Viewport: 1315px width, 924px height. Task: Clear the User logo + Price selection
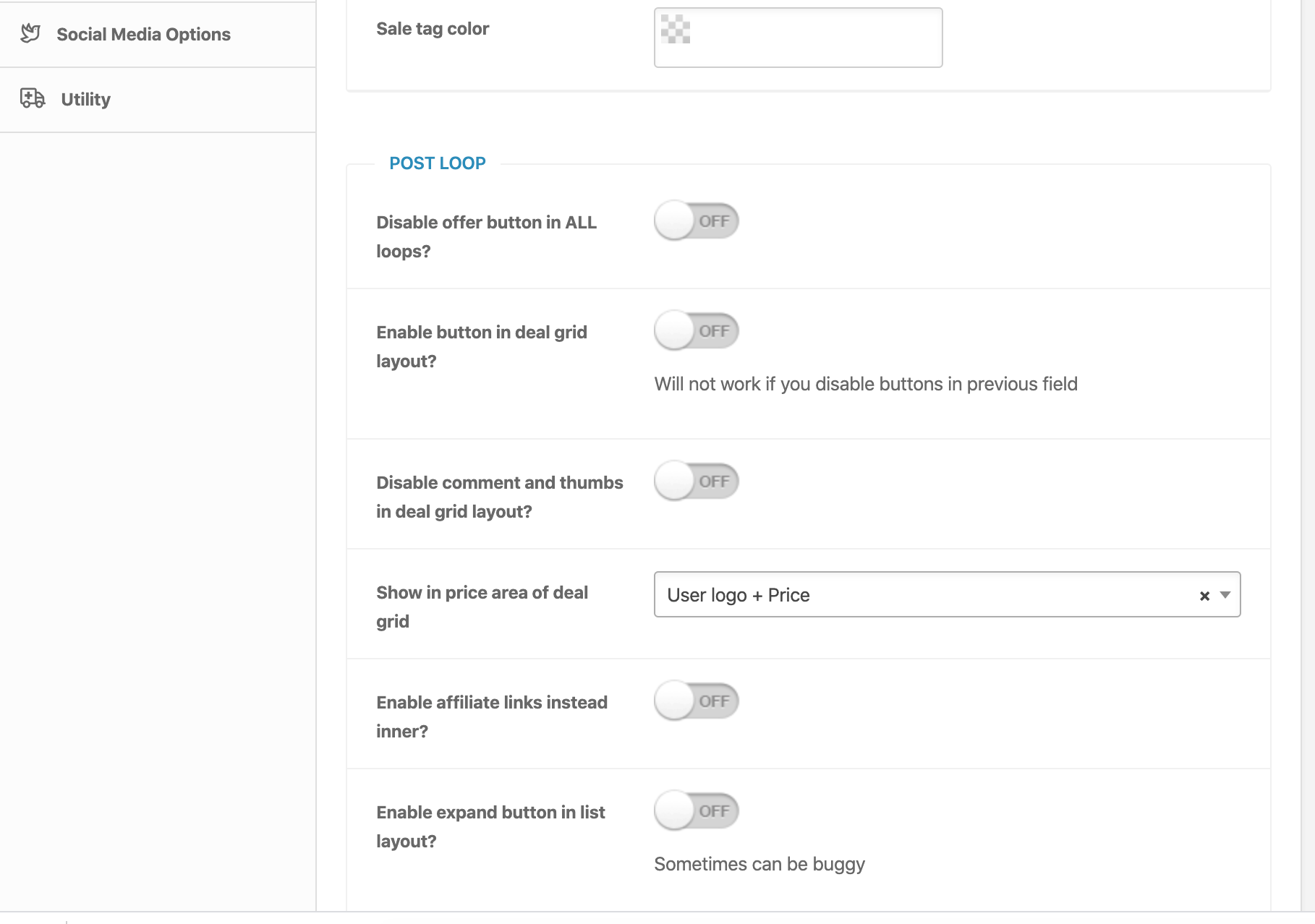[1204, 596]
